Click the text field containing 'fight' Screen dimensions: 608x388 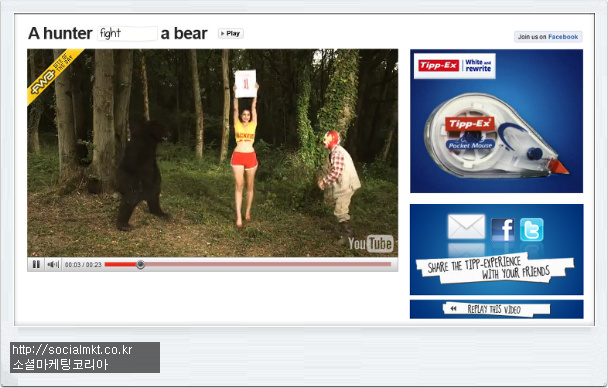127,34
